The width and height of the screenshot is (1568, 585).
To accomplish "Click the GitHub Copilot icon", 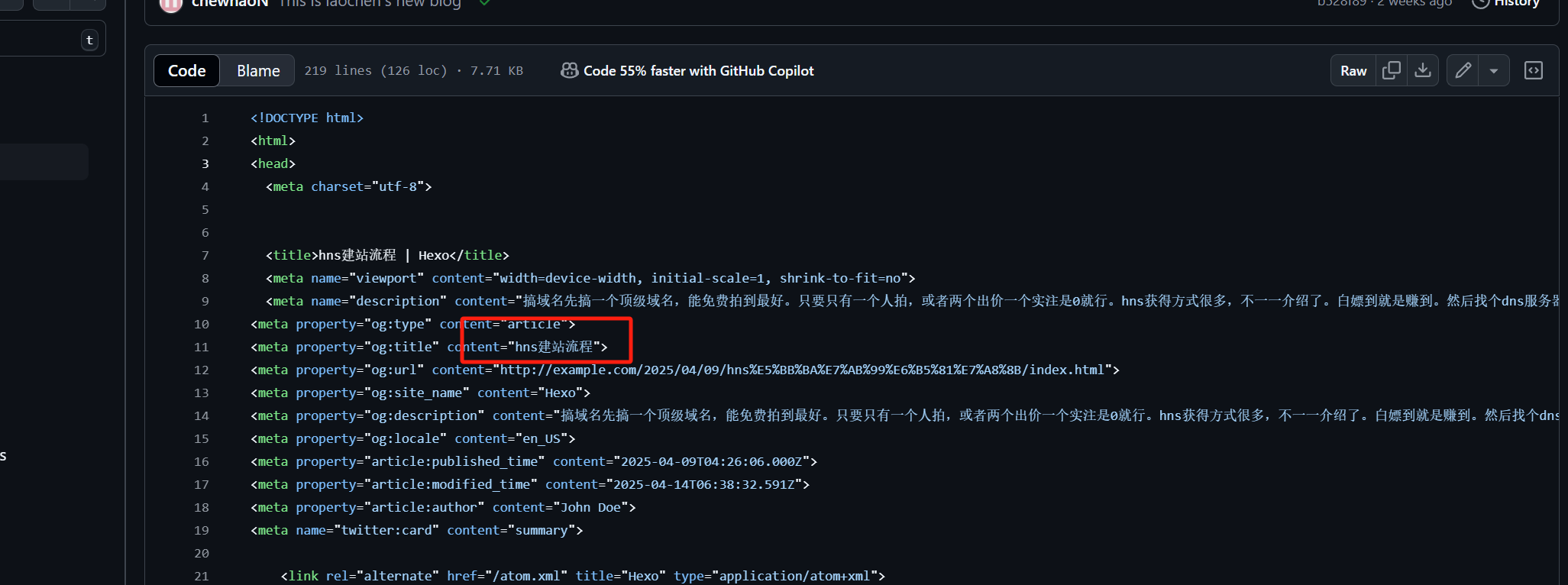I will click(x=569, y=70).
